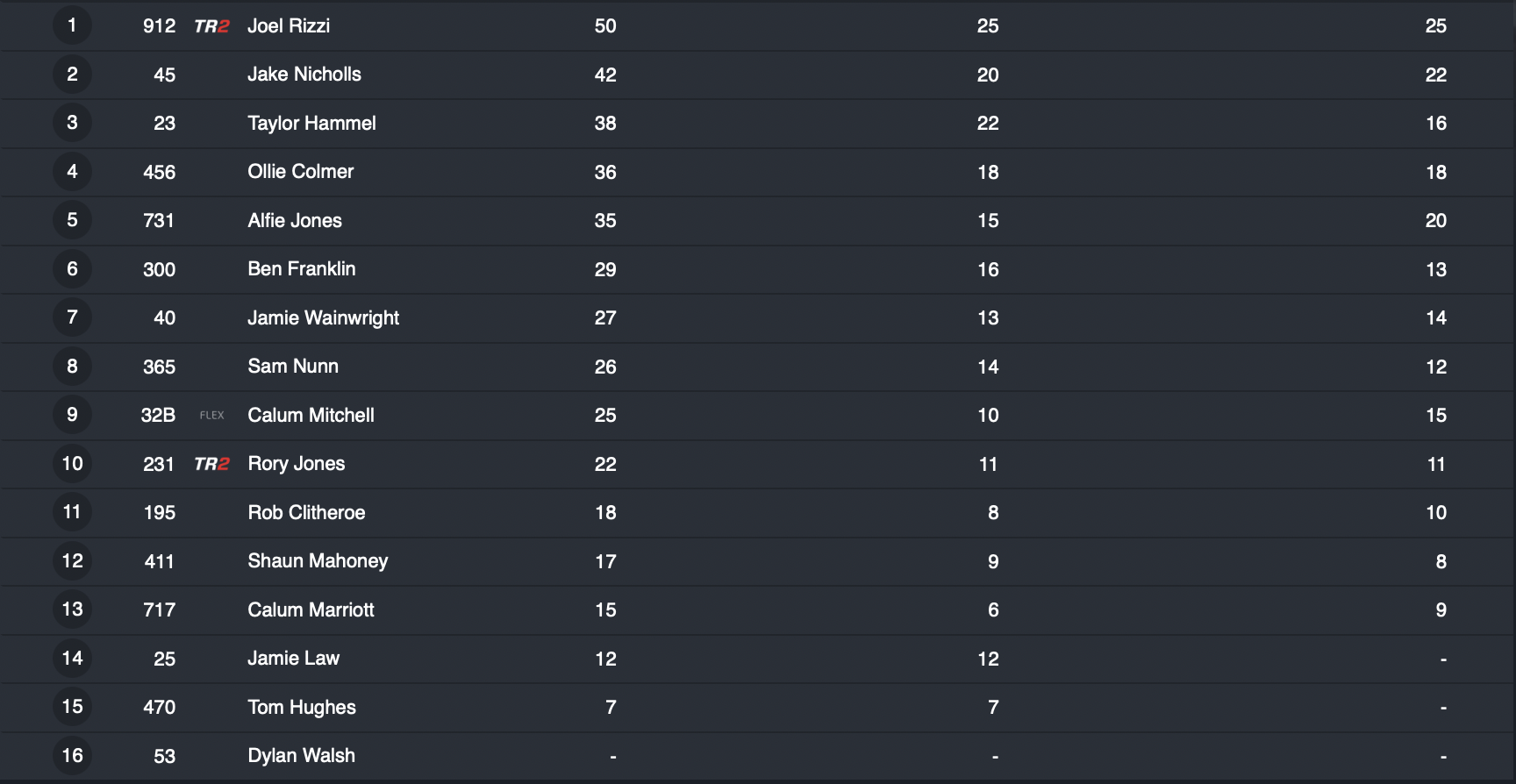Click Jamie Law's middle column score 12
This screenshot has width=1516, height=784.
click(988, 659)
